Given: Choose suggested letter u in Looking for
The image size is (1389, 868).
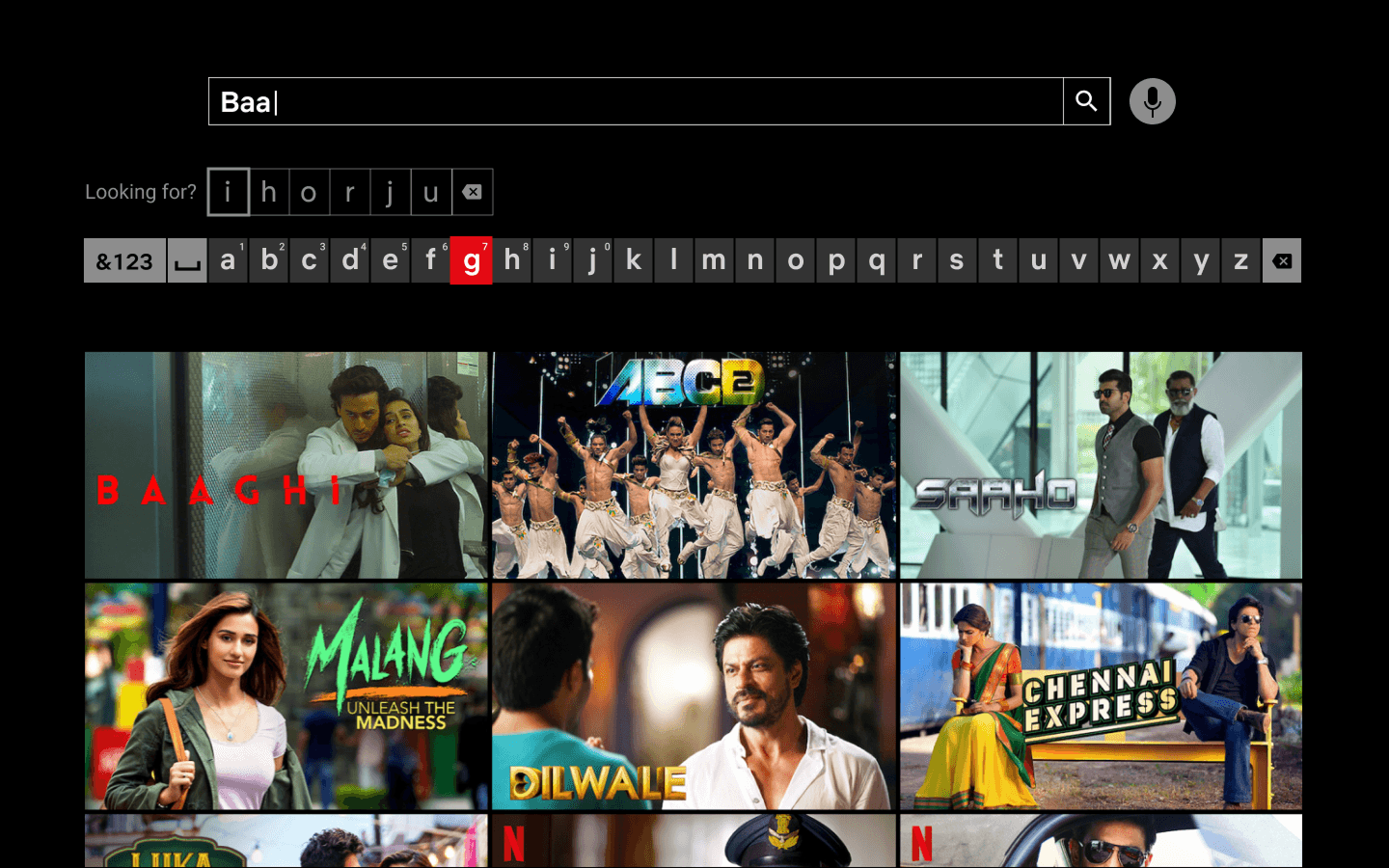Looking at the screenshot, I should point(431,192).
